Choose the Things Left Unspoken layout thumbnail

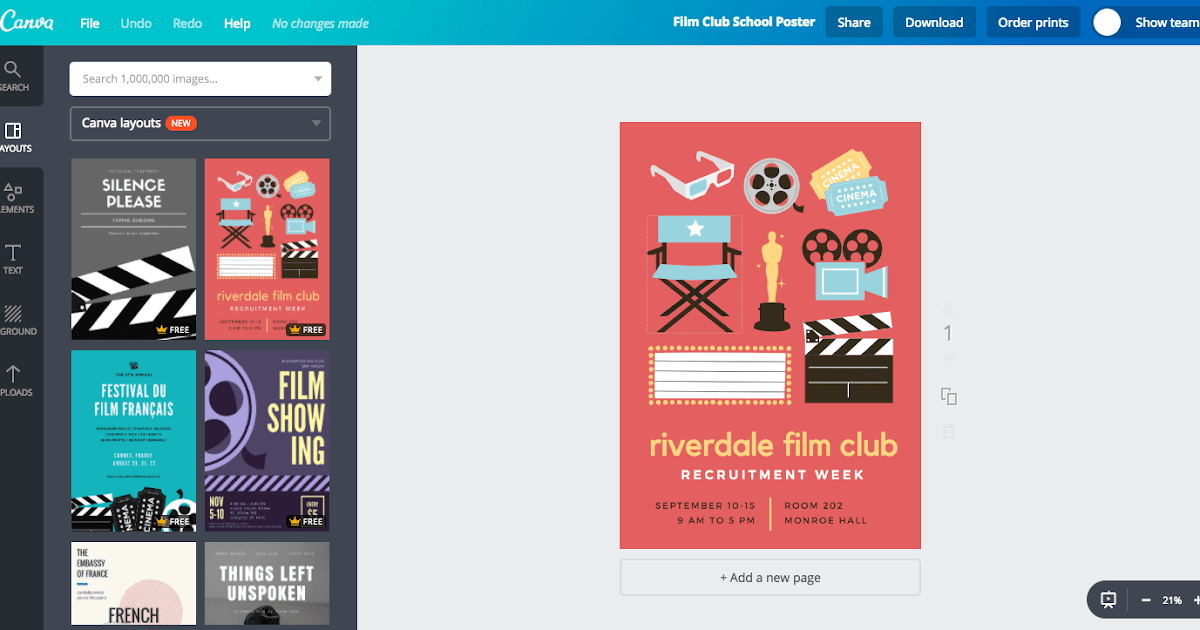click(267, 585)
